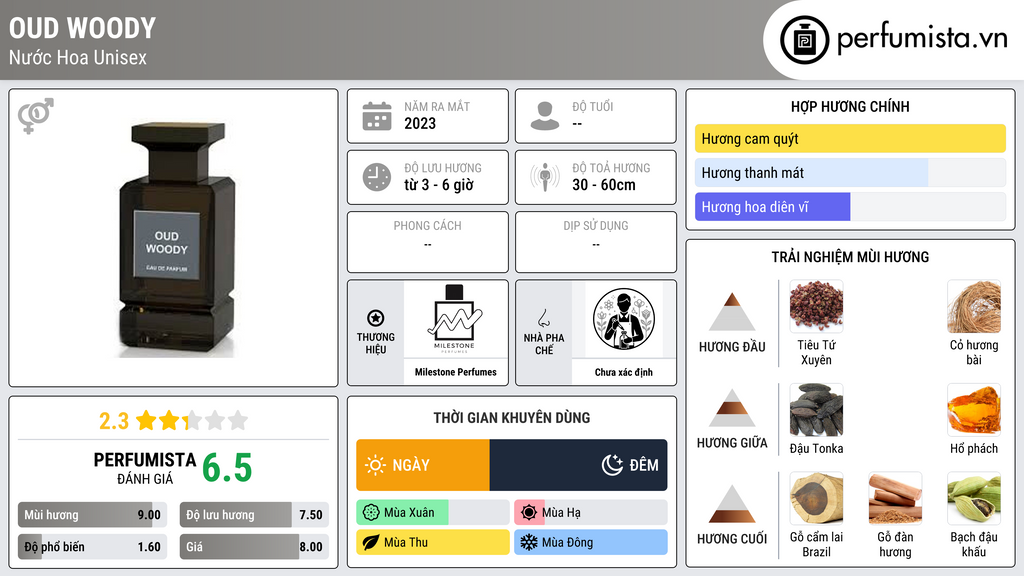Click the clock icon beside Độ lưu hương
This screenshot has width=1024, height=576.
(x=377, y=177)
